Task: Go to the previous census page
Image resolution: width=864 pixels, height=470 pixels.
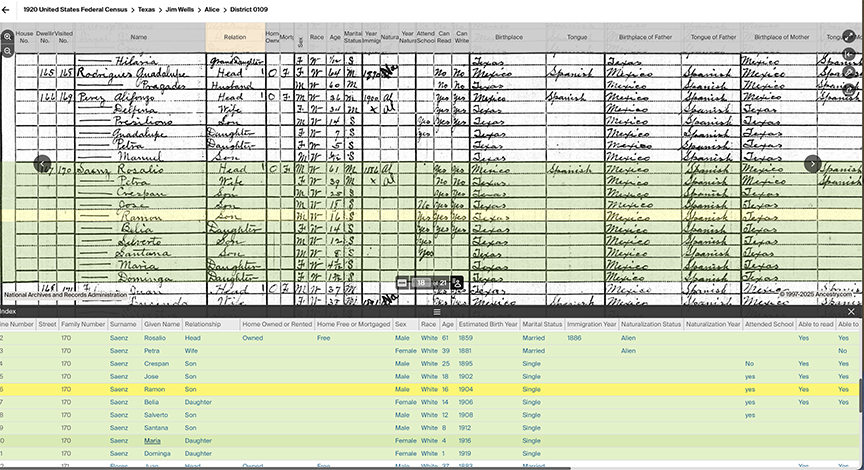Action: tap(43, 164)
